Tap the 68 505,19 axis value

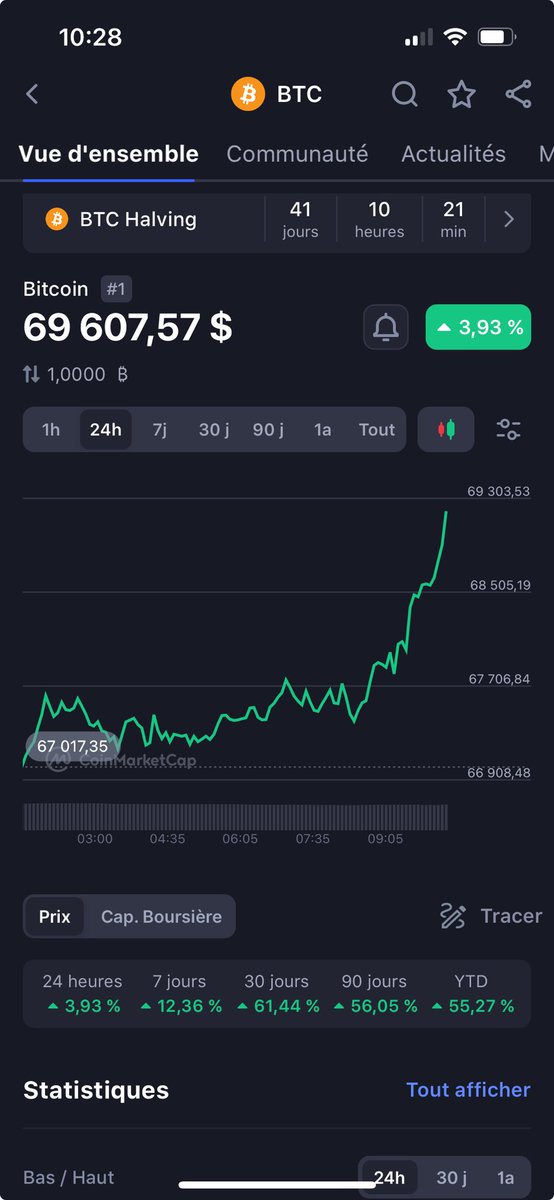499,585
